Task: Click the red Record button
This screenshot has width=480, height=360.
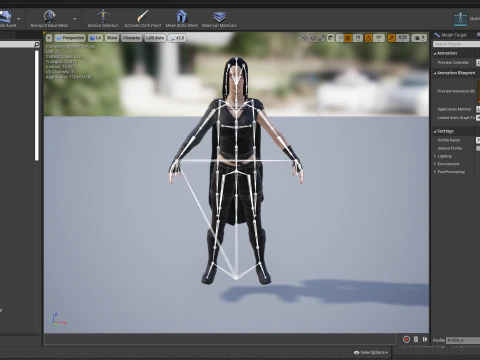Action: coord(406,339)
